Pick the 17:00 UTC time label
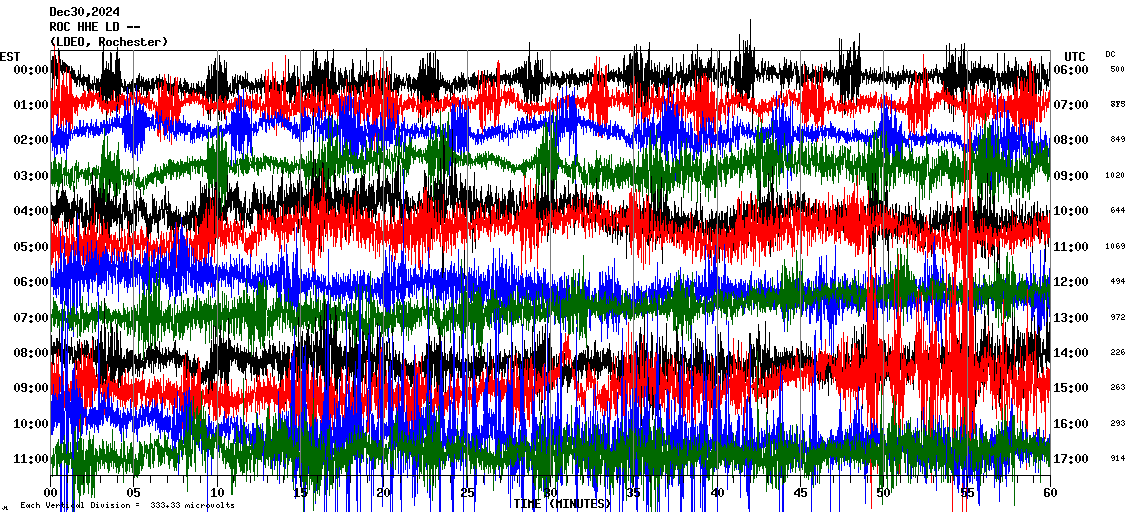This screenshot has height=519, width=1130. point(1070,458)
